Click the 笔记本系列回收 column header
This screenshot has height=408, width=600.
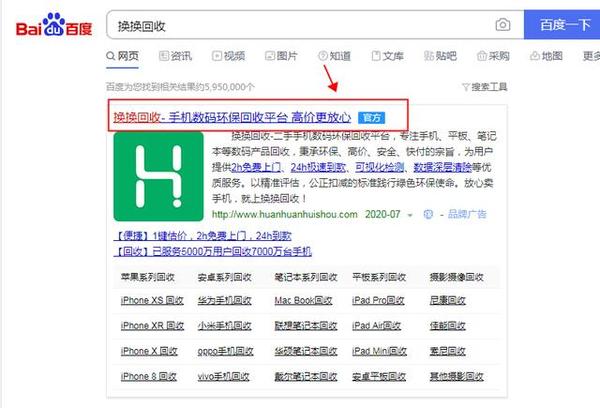(x=306, y=277)
